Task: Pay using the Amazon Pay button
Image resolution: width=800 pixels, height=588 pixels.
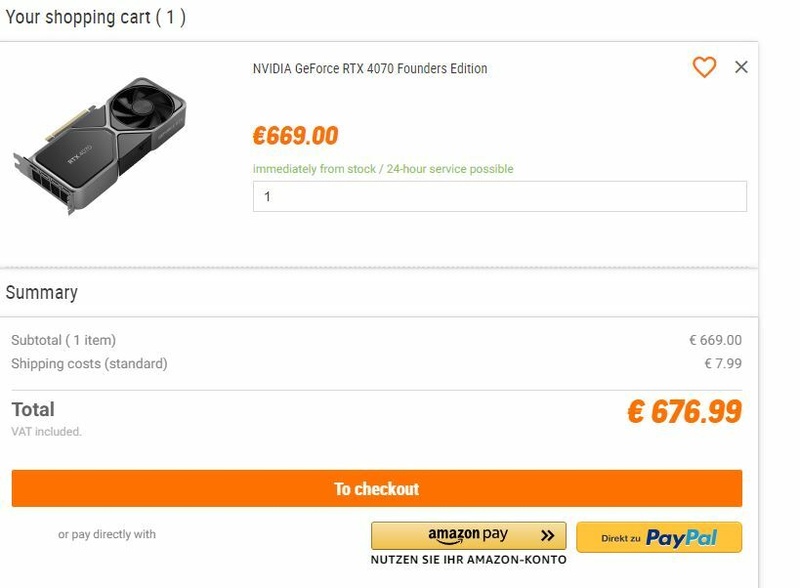Action: tap(468, 536)
